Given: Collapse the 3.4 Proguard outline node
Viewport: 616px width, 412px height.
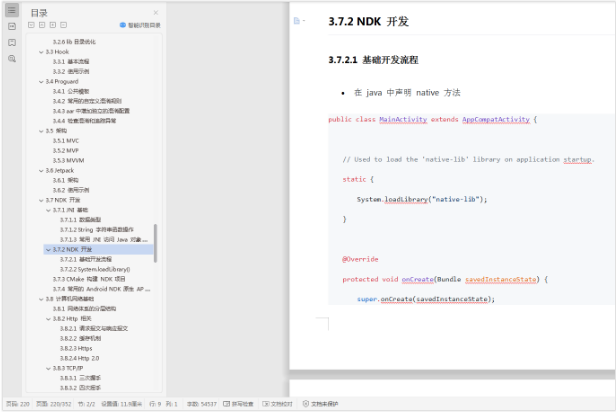Looking at the screenshot, I should pos(41,82).
